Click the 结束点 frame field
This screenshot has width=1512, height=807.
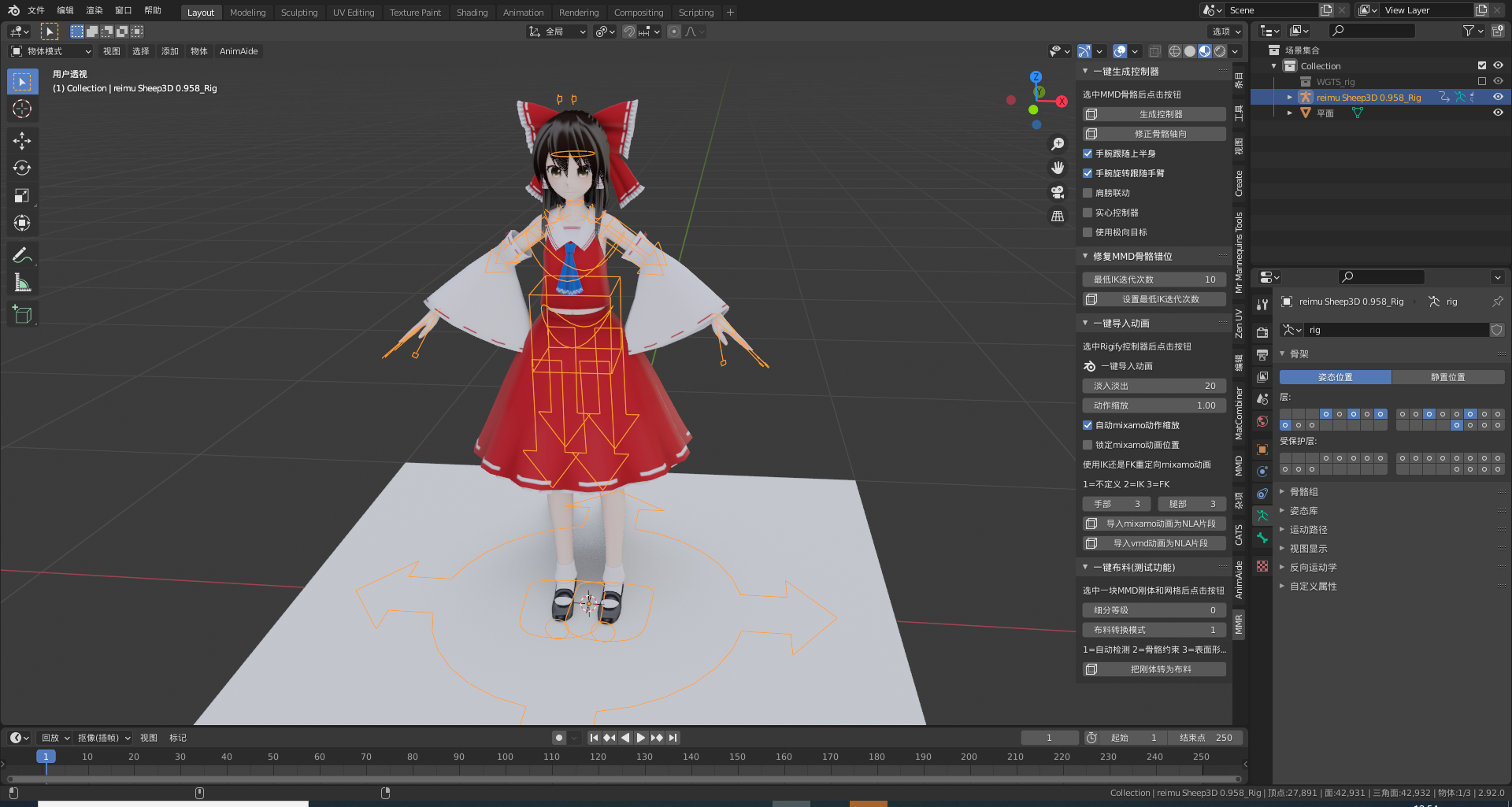click(1206, 738)
